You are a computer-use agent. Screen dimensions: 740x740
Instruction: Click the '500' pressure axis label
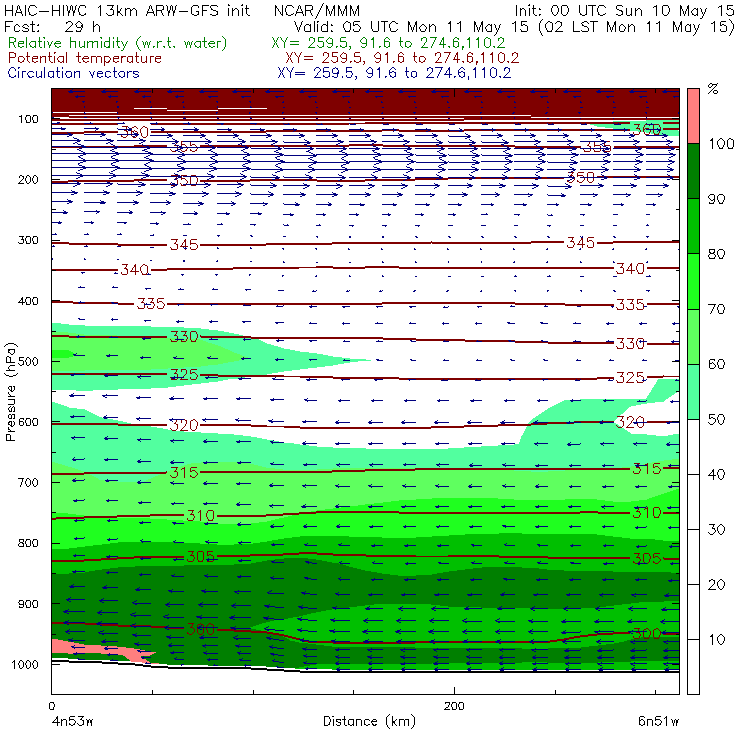(28, 362)
